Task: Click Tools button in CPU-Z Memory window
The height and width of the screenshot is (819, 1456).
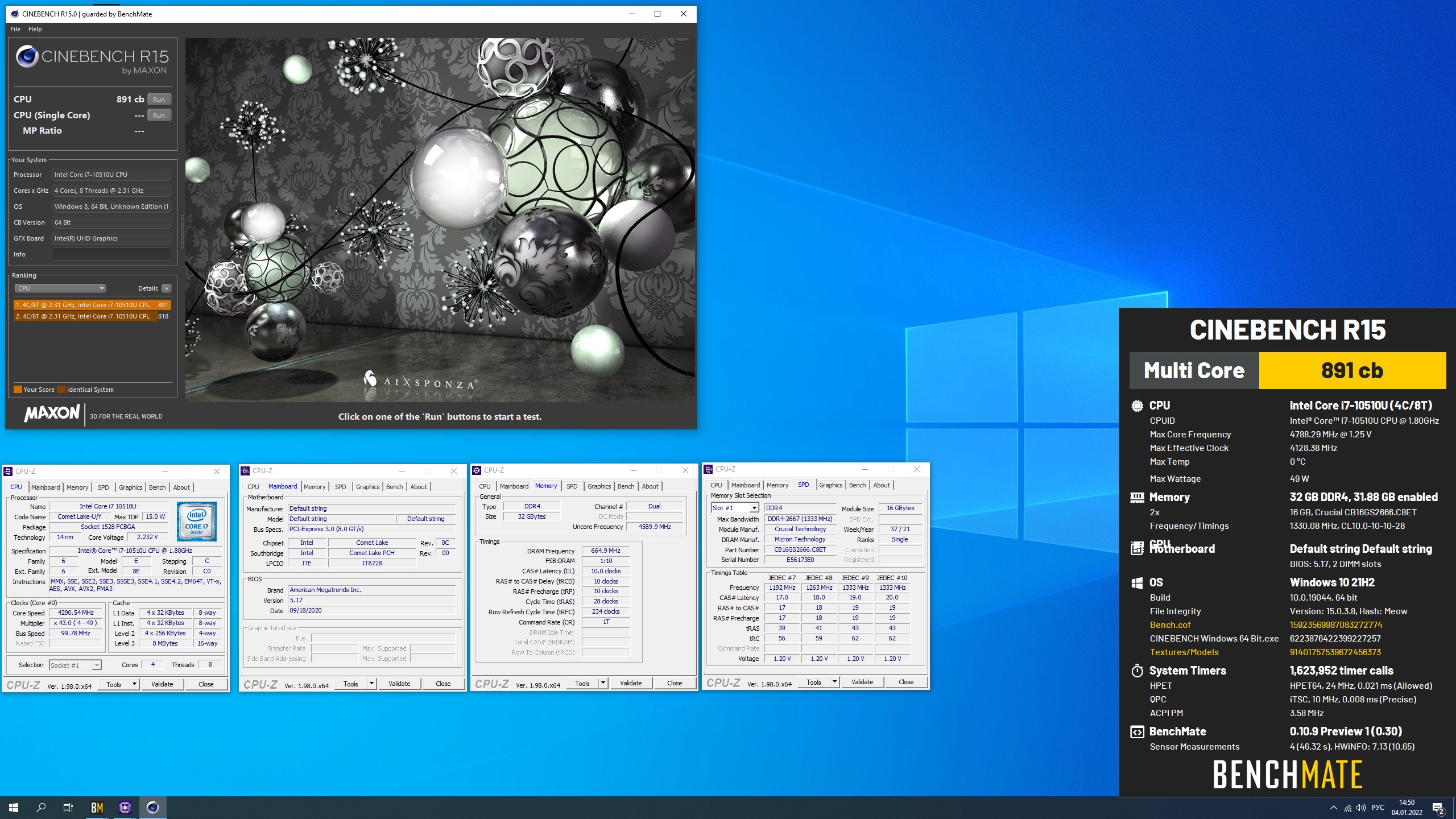Action: (x=582, y=683)
